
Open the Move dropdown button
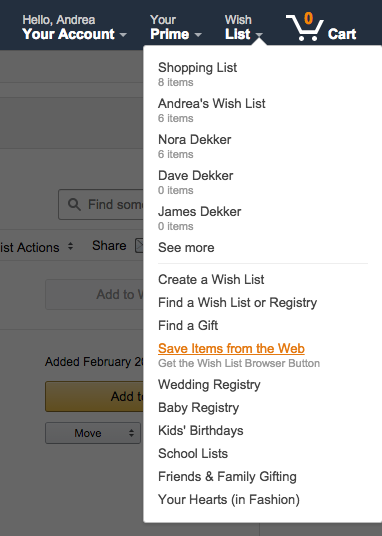(x=93, y=433)
